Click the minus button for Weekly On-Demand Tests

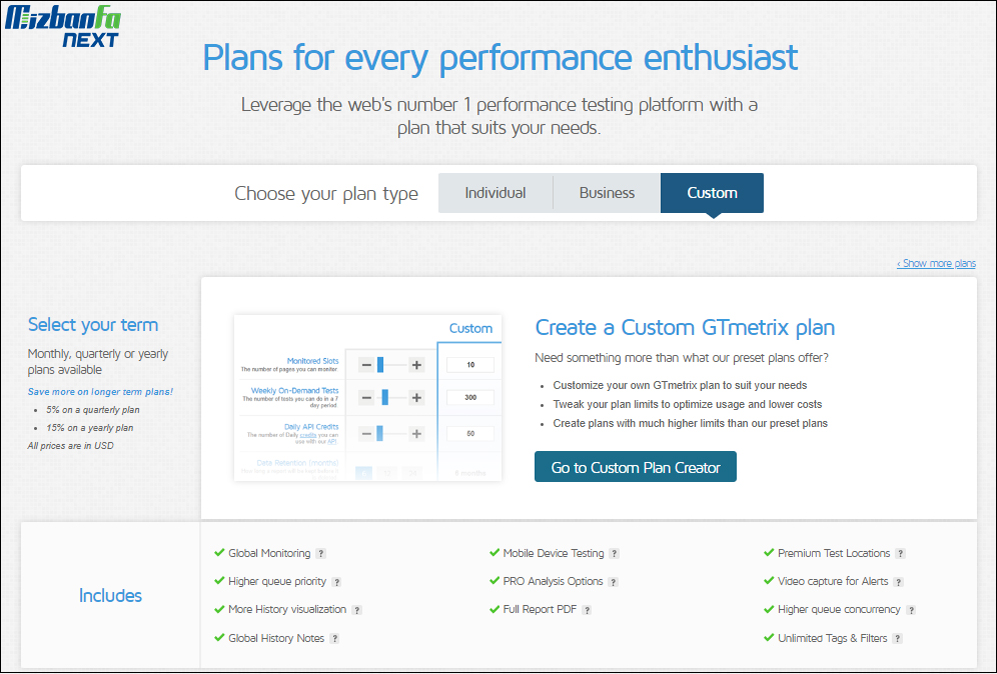pyautogui.click(x=366, y=398)
